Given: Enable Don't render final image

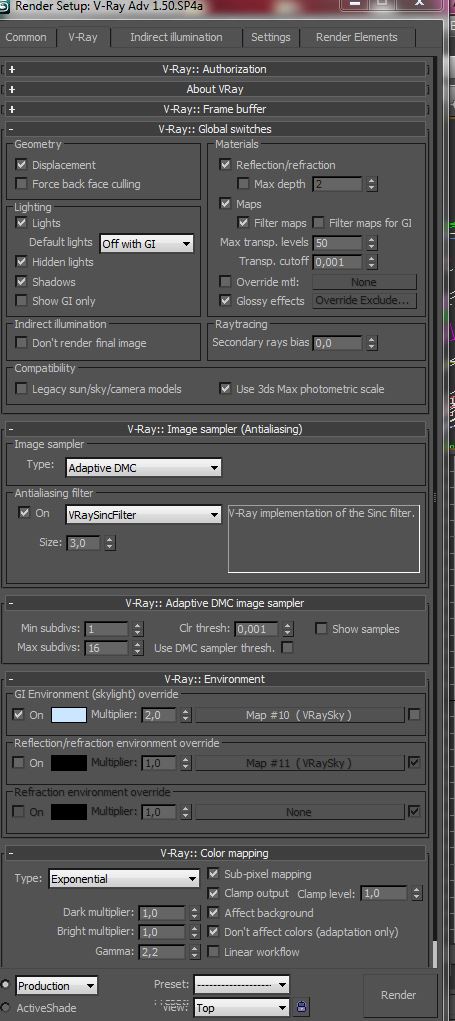Looking at the screenshot, I should tap(21, 343).
